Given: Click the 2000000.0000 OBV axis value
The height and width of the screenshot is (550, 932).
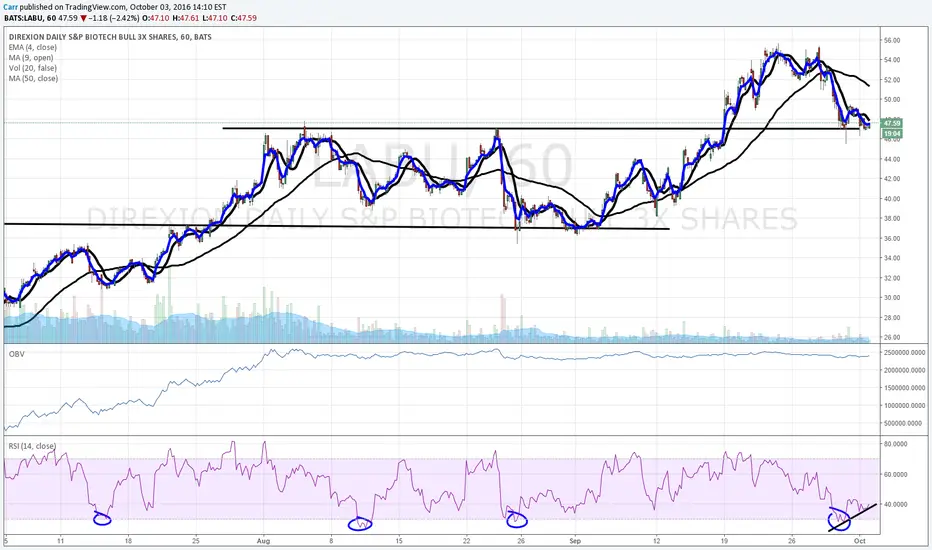Looking at the screenshot, I should pyautogui.click(x=904, y=370).
